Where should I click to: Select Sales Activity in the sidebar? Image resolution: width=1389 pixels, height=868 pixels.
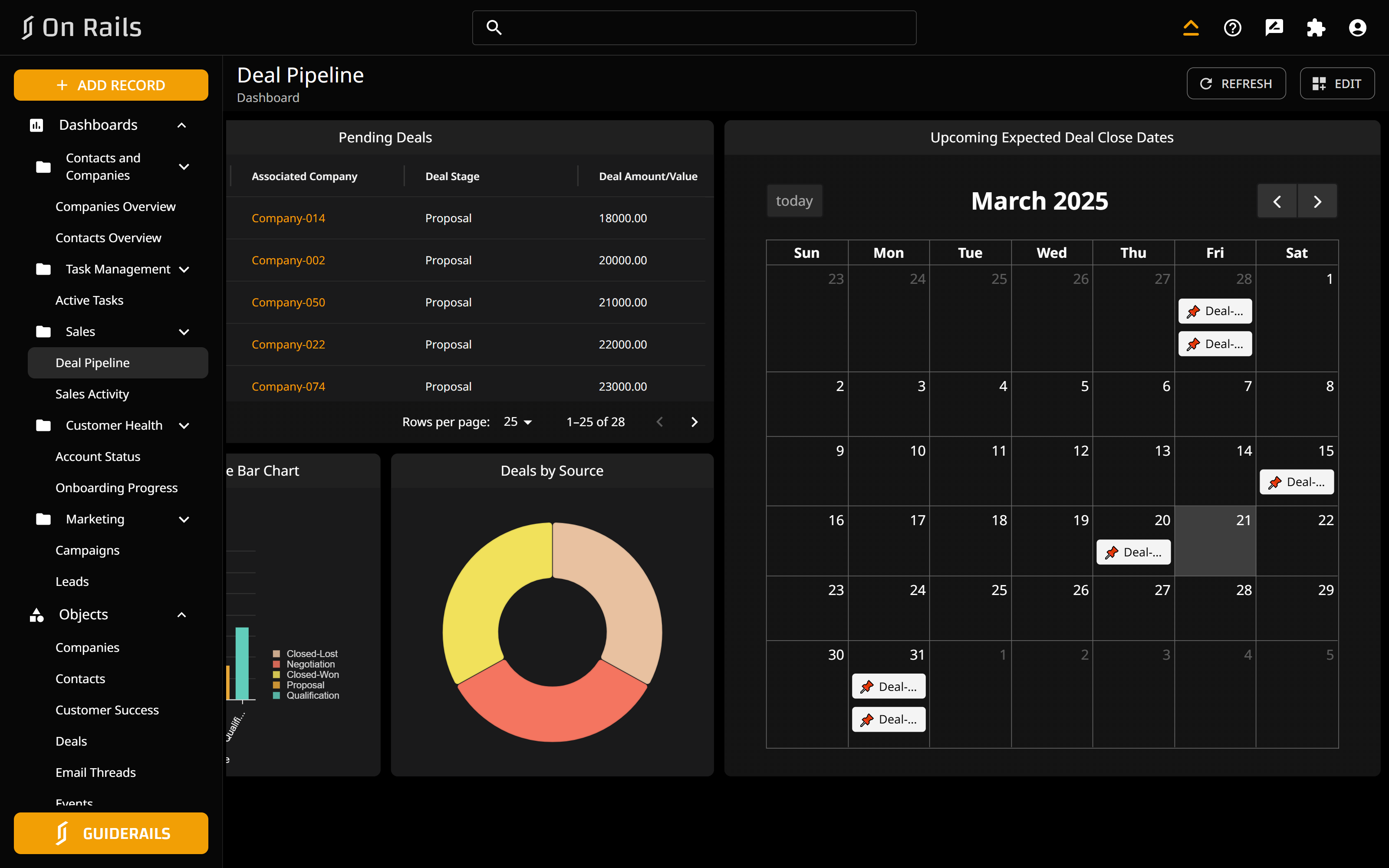pyautogui.click(x=92, y=394)
